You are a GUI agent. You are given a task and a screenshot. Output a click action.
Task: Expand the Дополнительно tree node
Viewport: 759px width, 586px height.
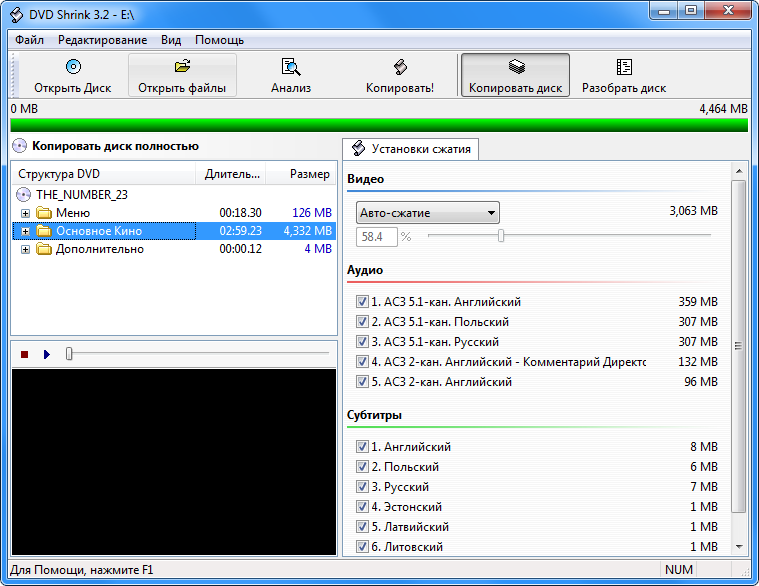[x=25, y=250]
